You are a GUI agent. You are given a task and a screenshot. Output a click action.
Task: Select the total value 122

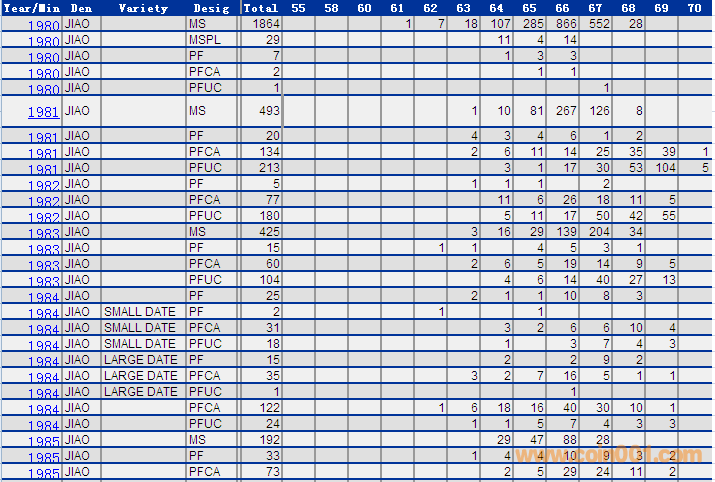[269, 407]
